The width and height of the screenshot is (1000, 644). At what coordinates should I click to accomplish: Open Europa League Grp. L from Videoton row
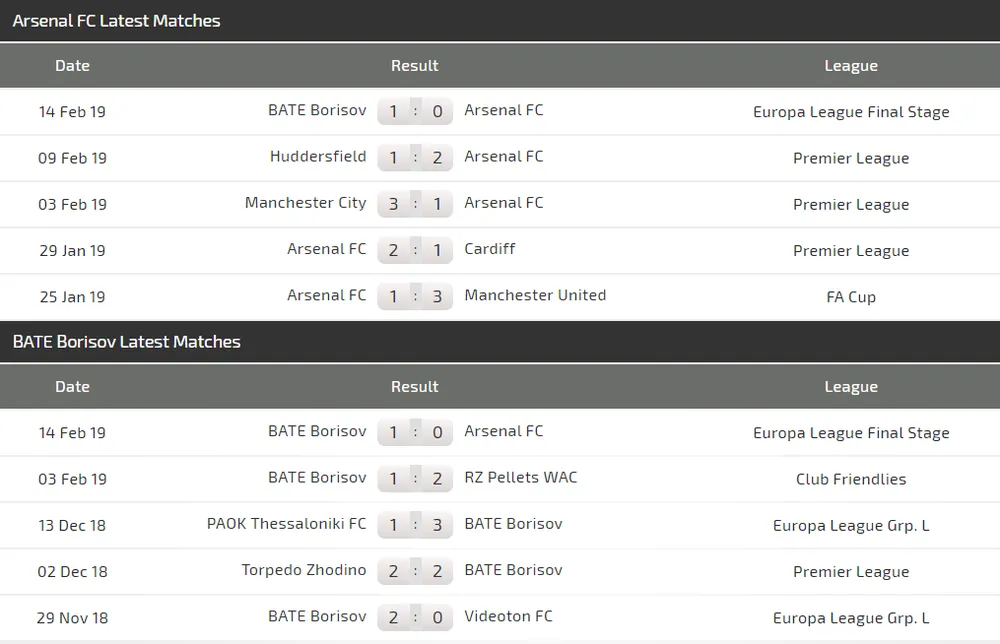click(851, 617)
